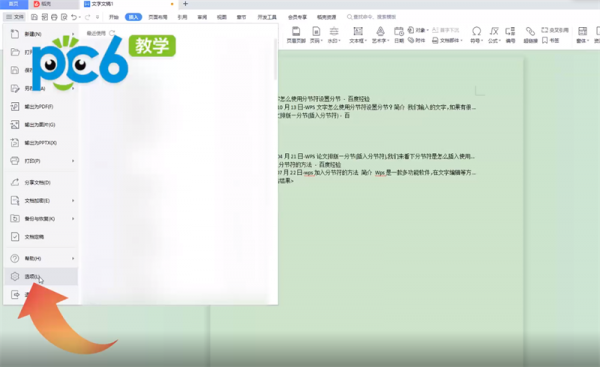600x367 pixels.
Task: Insert date using the 日期 icon
Action: click(399, 34)
